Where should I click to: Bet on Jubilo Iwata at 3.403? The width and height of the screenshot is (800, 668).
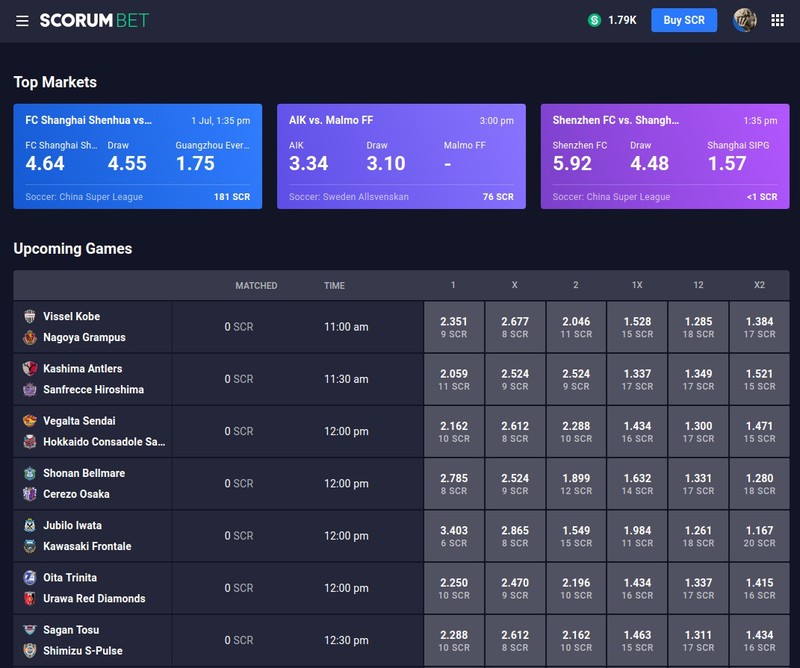454,536
